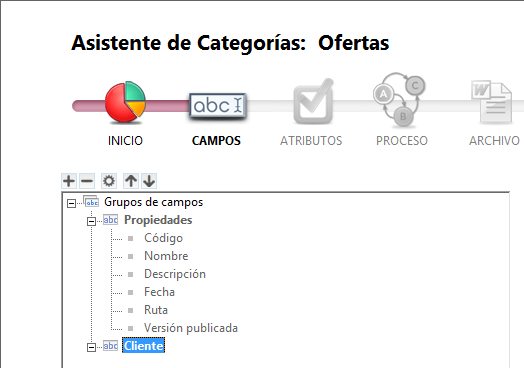Image resolution: width=524 pixels, height=368 pixels.
Task: Collapse the Cliente group node
Action: (91, 347)
